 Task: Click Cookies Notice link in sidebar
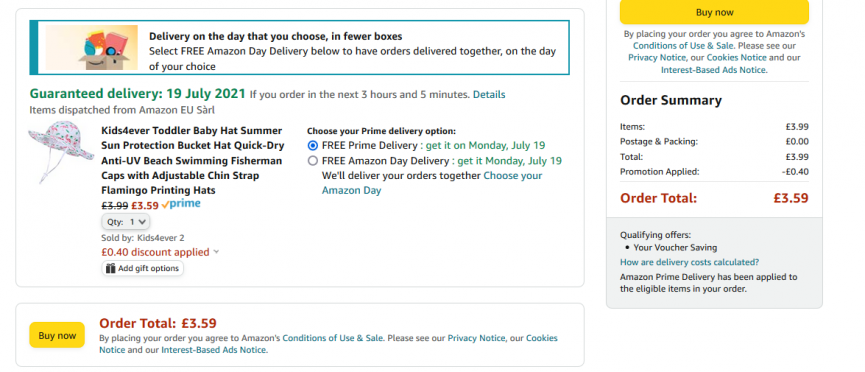(736, 57)
